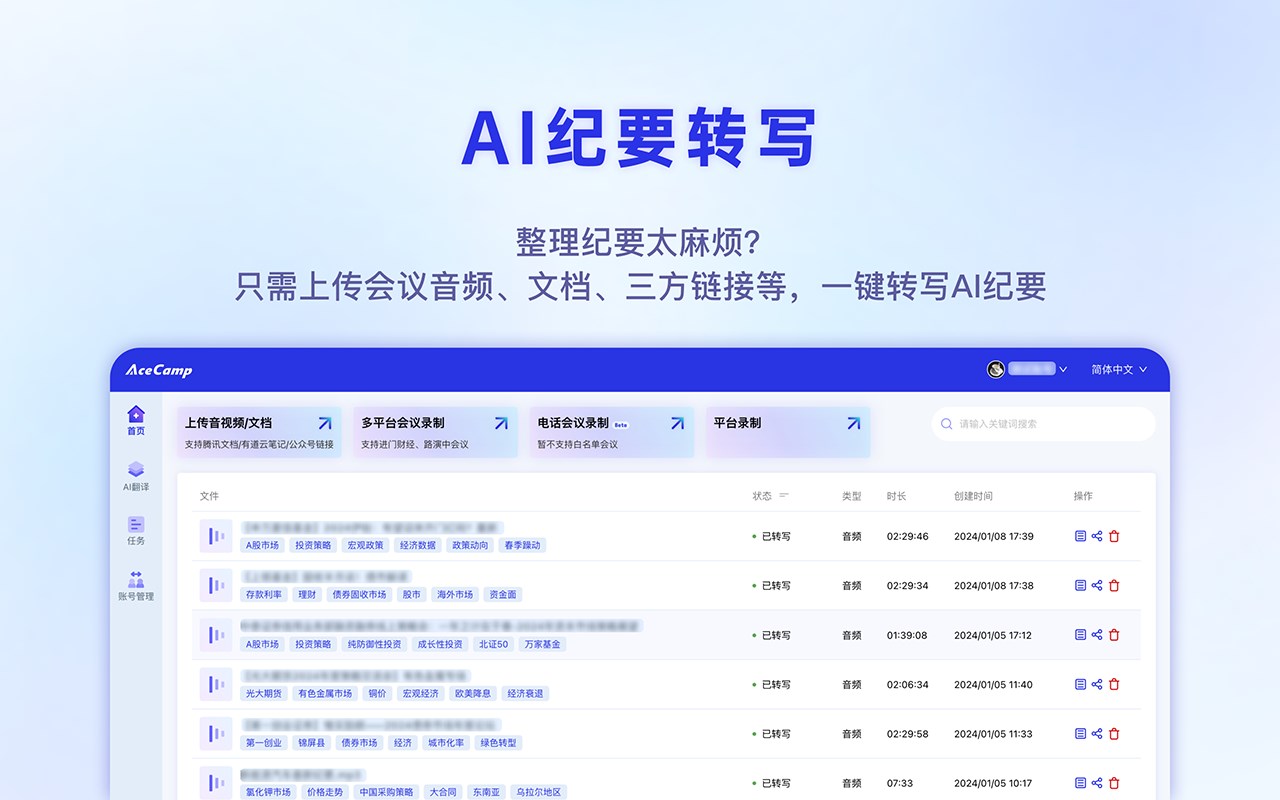Open the 首页 home sidebar icon
Viewport: 1280px width, 800px height.
(x=136, y=420)
